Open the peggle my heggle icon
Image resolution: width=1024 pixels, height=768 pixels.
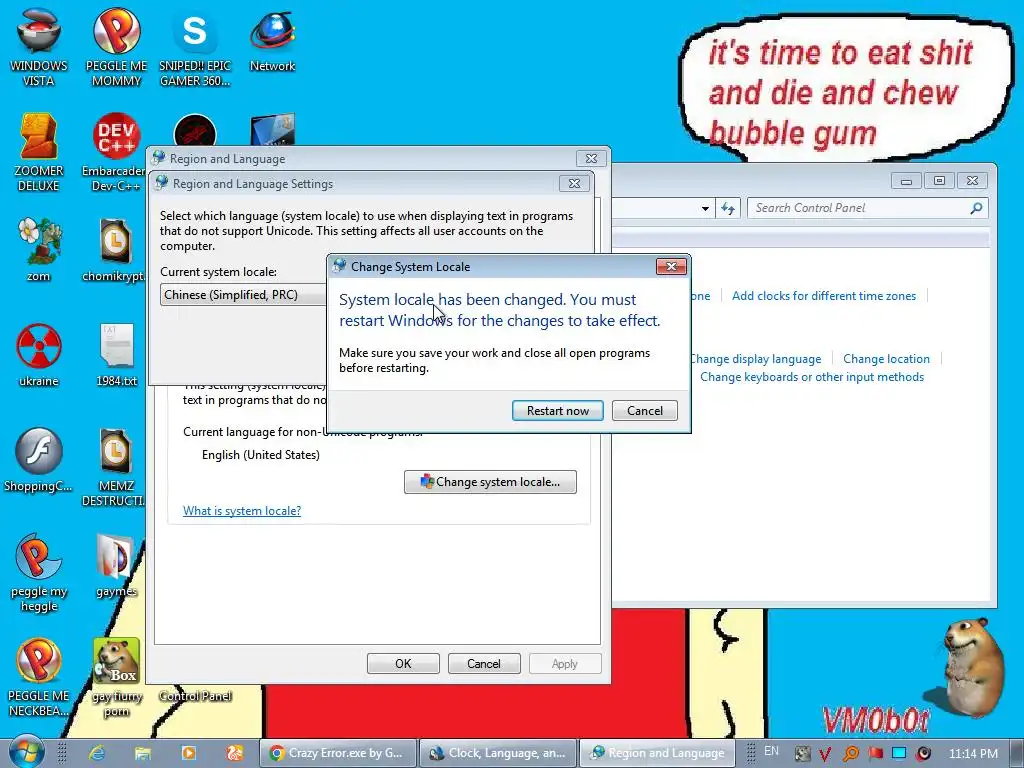[39, 572]
